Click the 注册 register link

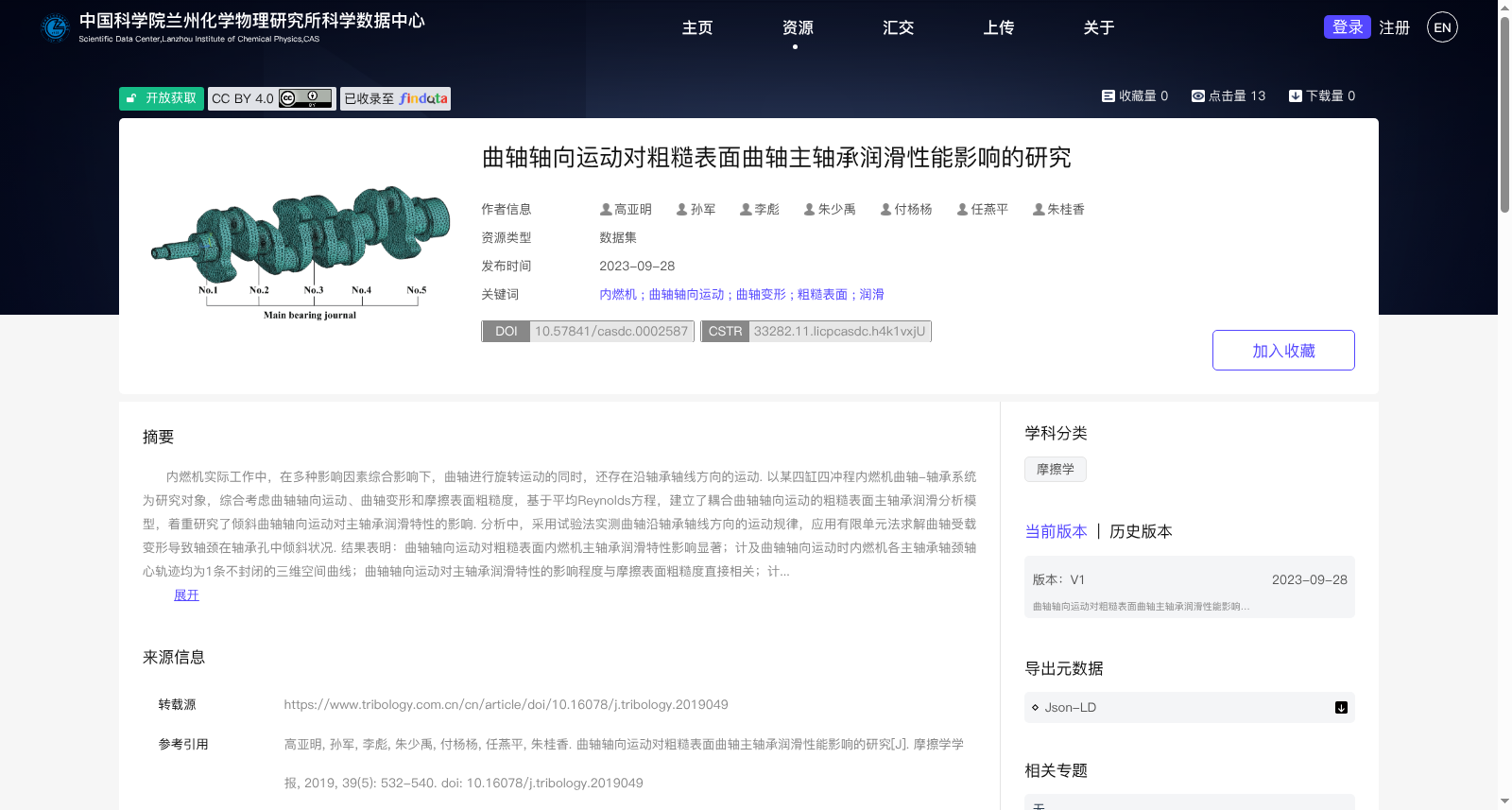(x=1394, y=27)
